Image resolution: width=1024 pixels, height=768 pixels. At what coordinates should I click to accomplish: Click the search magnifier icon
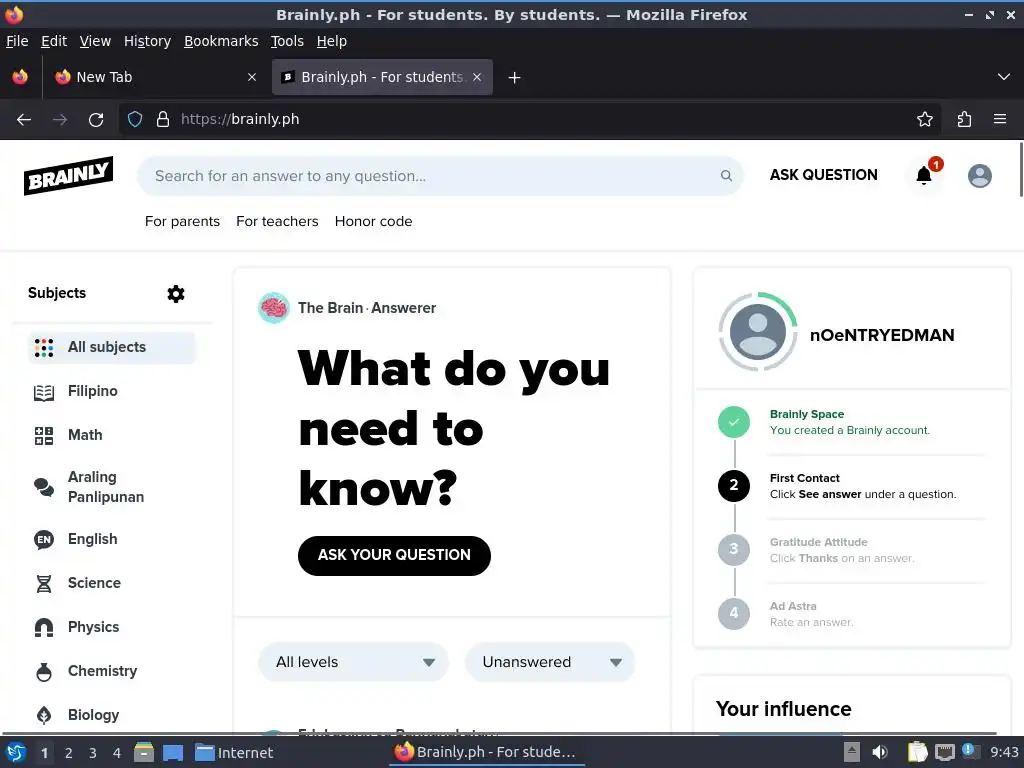[x=726, y=176]
